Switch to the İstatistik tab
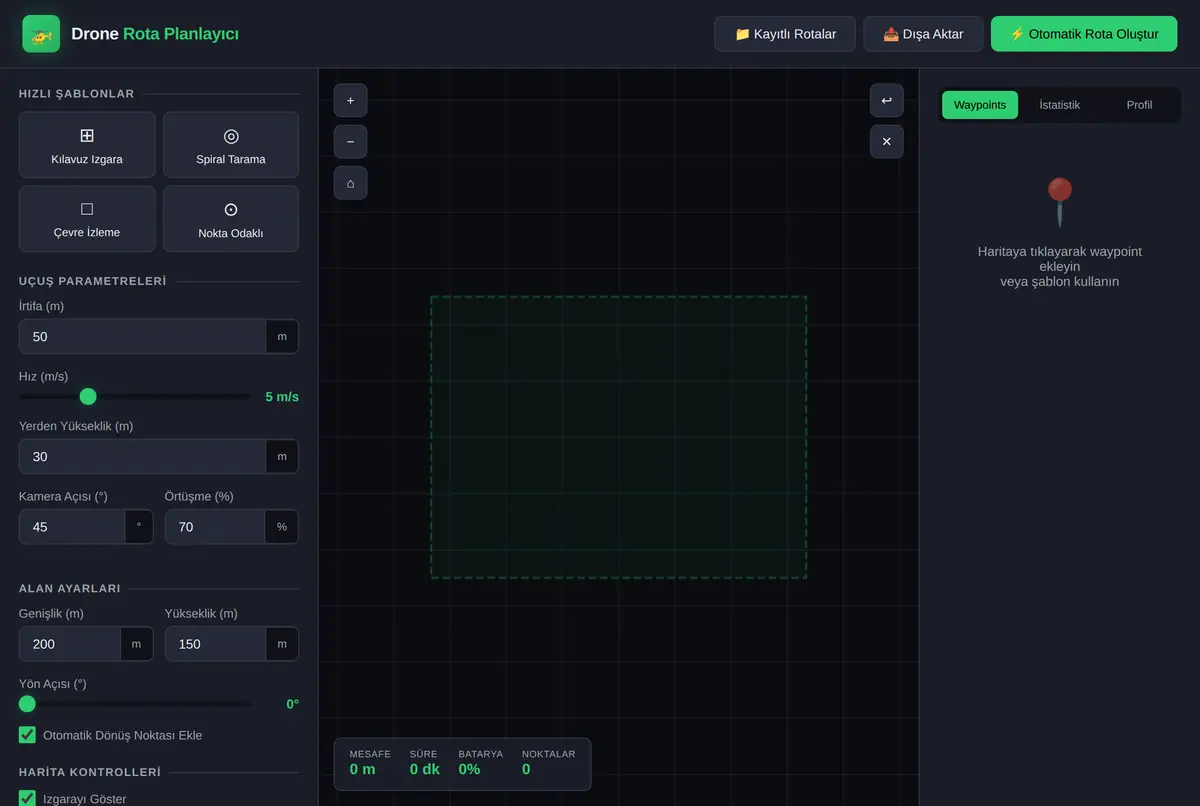The image size is (1200, 806). [1060, 105]
